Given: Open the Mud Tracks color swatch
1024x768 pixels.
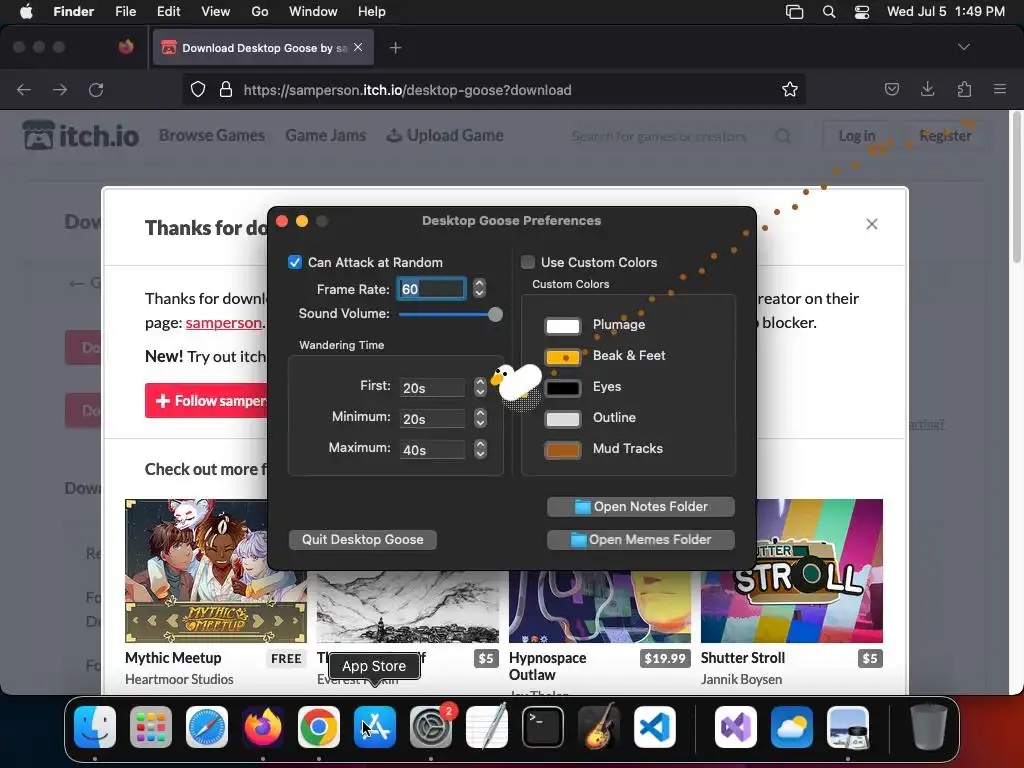Looking at the screenshot, I should coord(562,450).
